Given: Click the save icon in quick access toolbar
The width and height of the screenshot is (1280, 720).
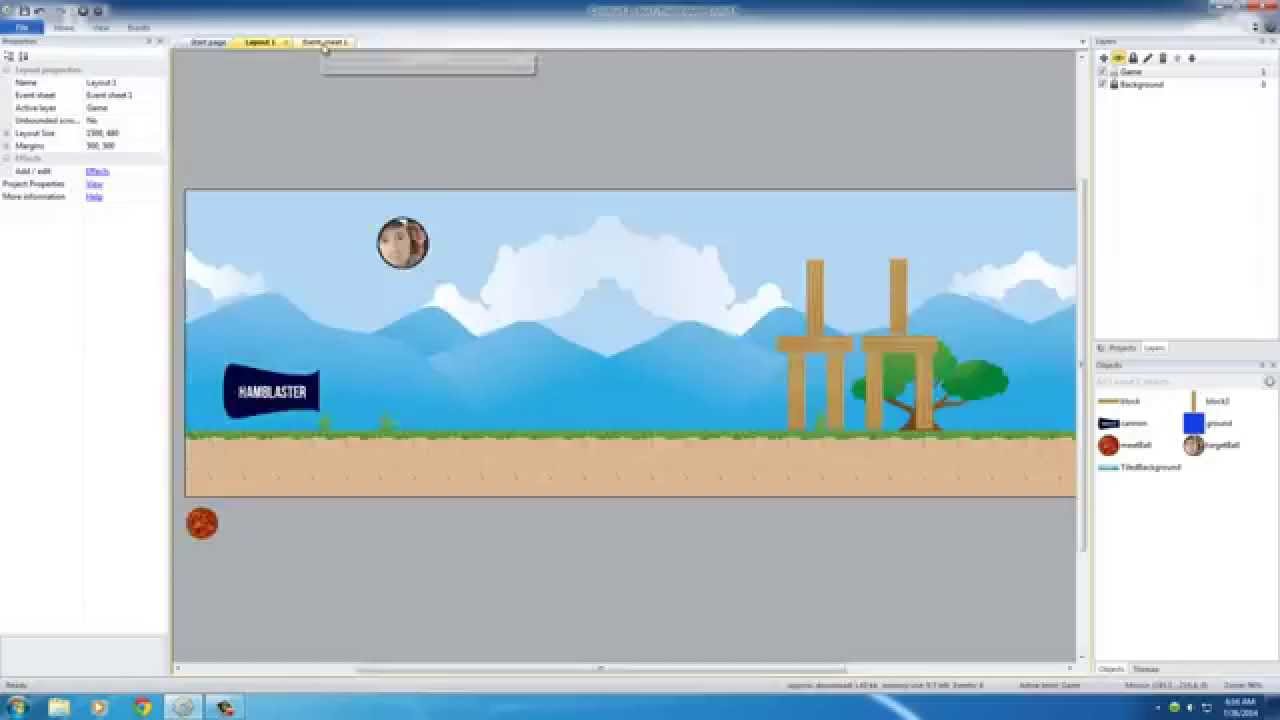Looking at the screenshot, I should tap(24, 11).
